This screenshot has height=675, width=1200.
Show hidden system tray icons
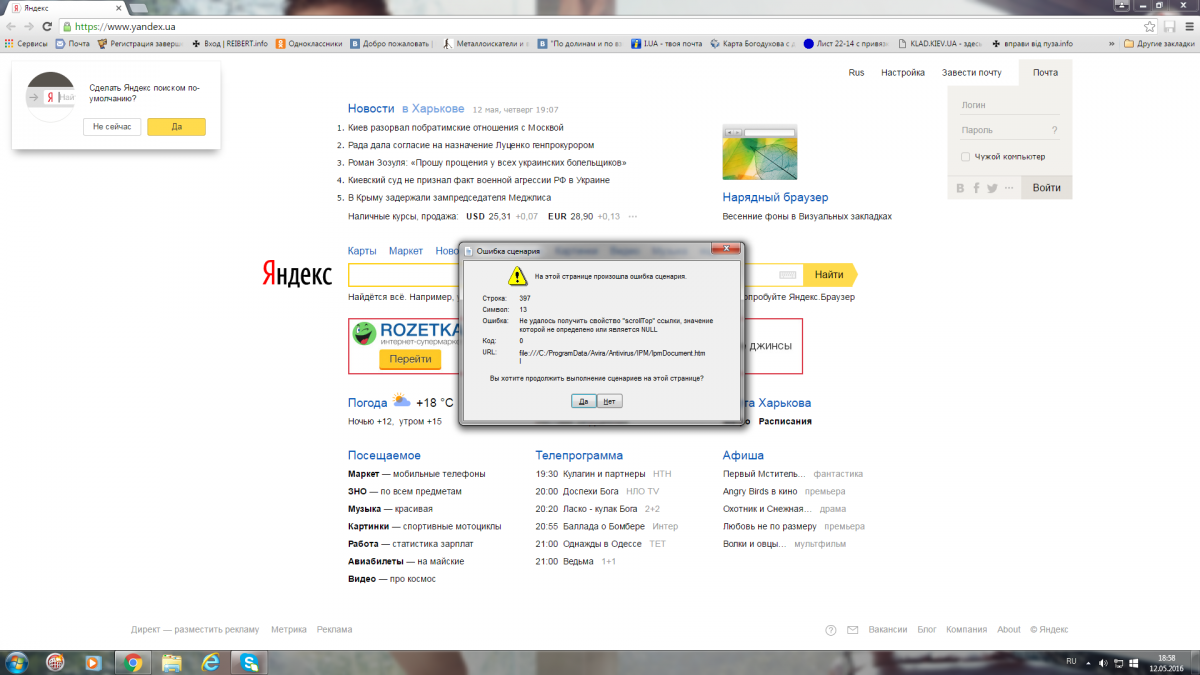(x=1090, y=662)
